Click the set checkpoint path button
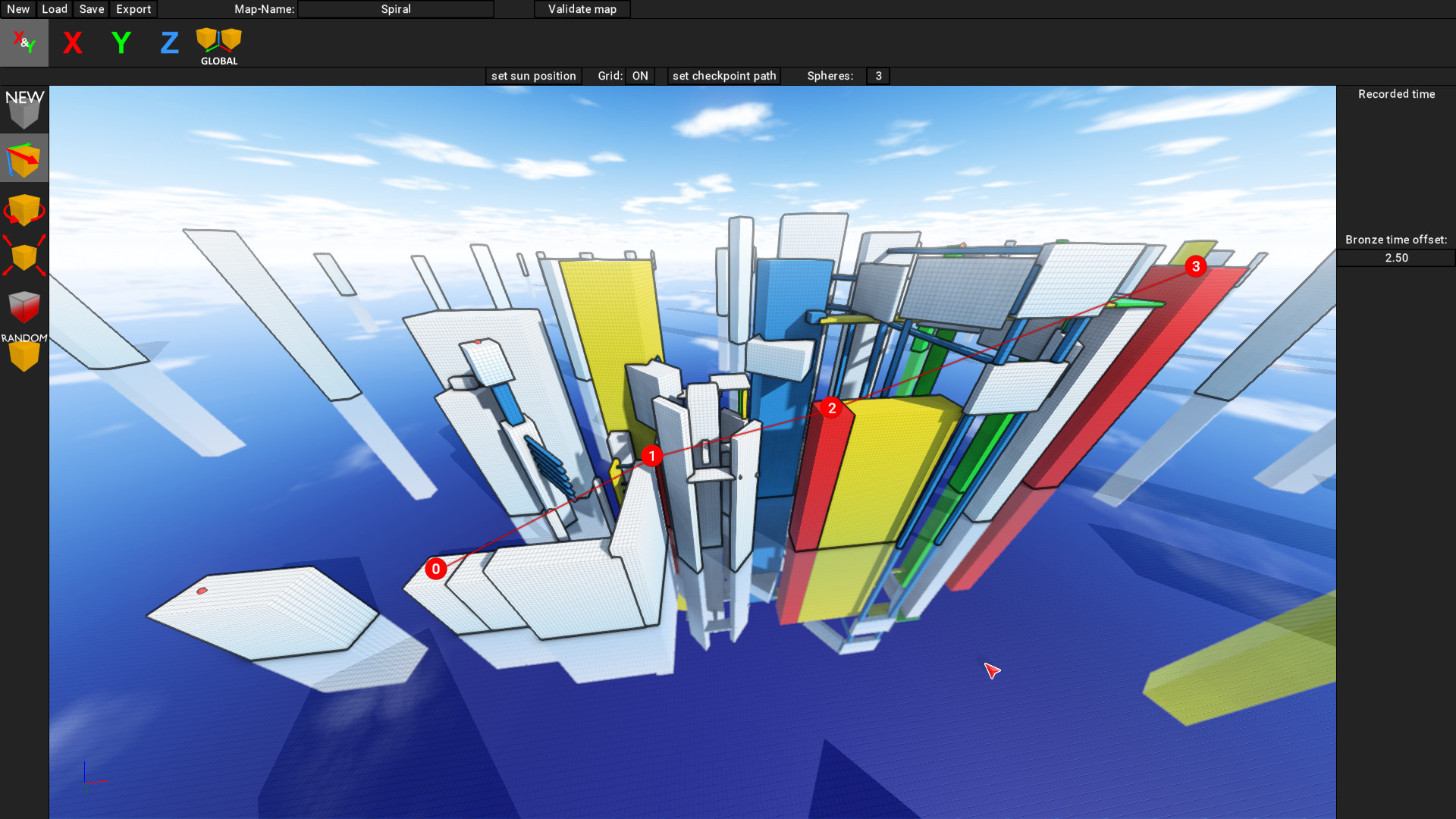Screen dimensions: 1456x819 tap(724, 76)
